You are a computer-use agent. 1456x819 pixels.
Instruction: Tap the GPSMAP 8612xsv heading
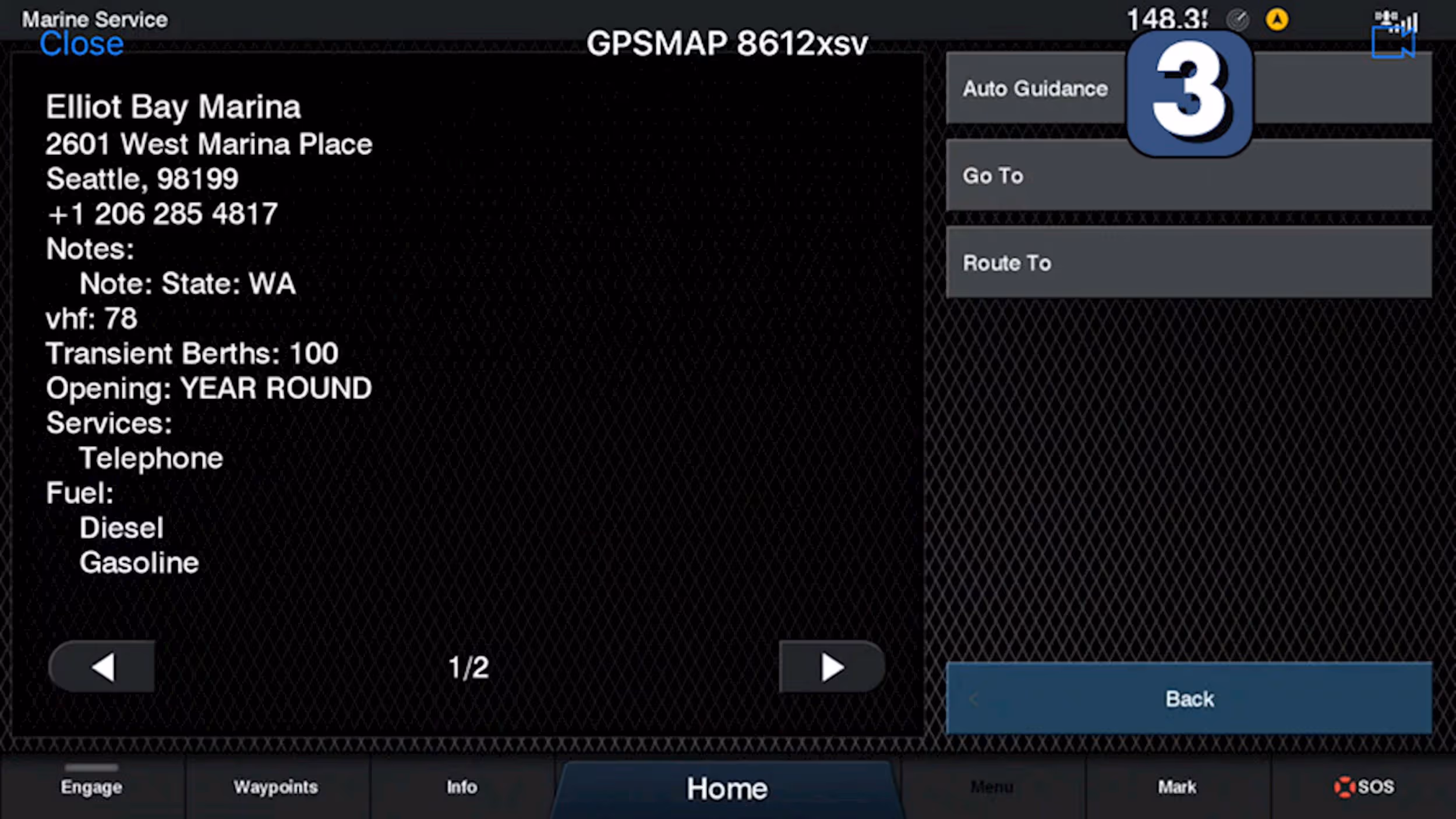727,43
